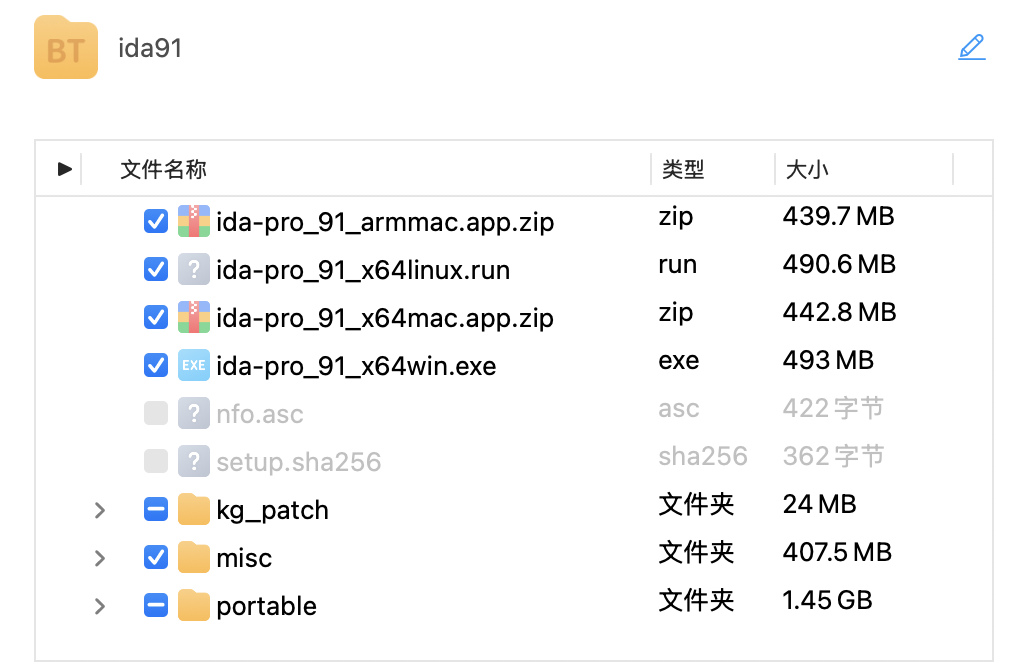Image resolution: width=1016 pixels, height=664 pixels.
Task: Sort by the 大小 column header
Action: pos(807,170)
